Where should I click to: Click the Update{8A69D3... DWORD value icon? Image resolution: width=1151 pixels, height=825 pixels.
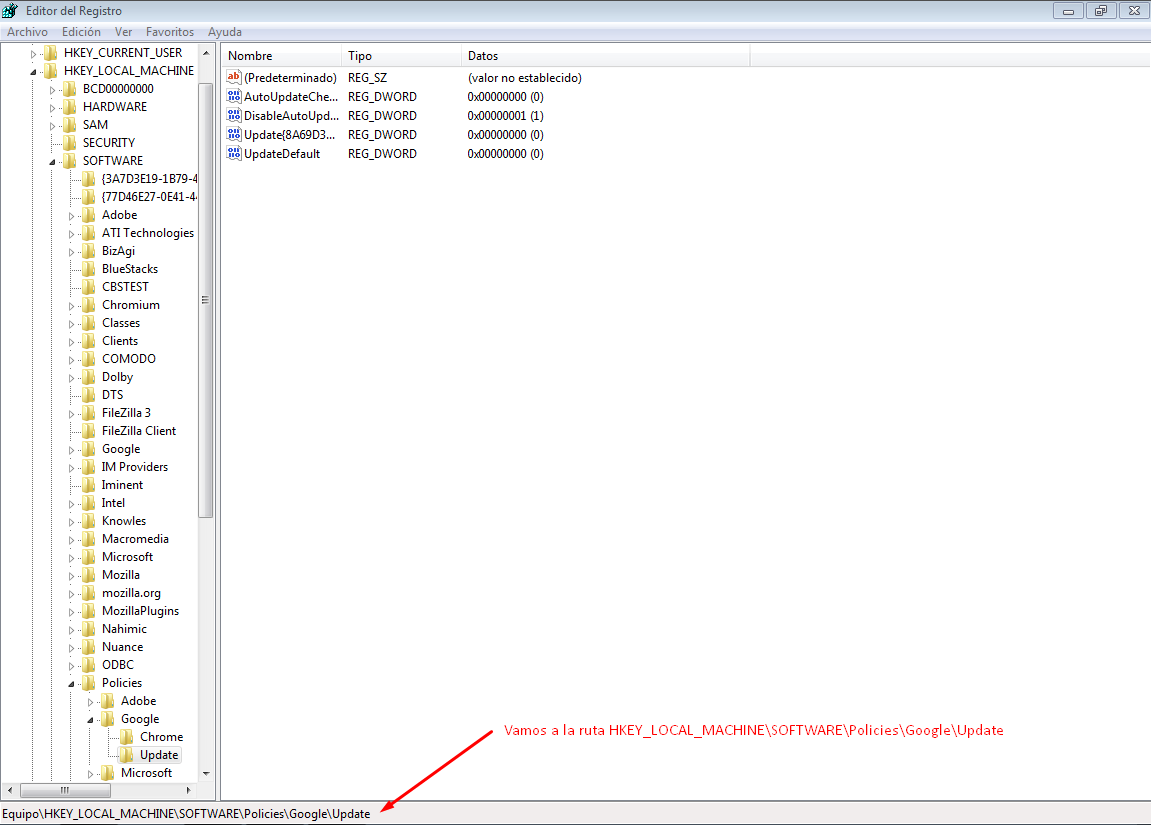click(x=233, y=134)
